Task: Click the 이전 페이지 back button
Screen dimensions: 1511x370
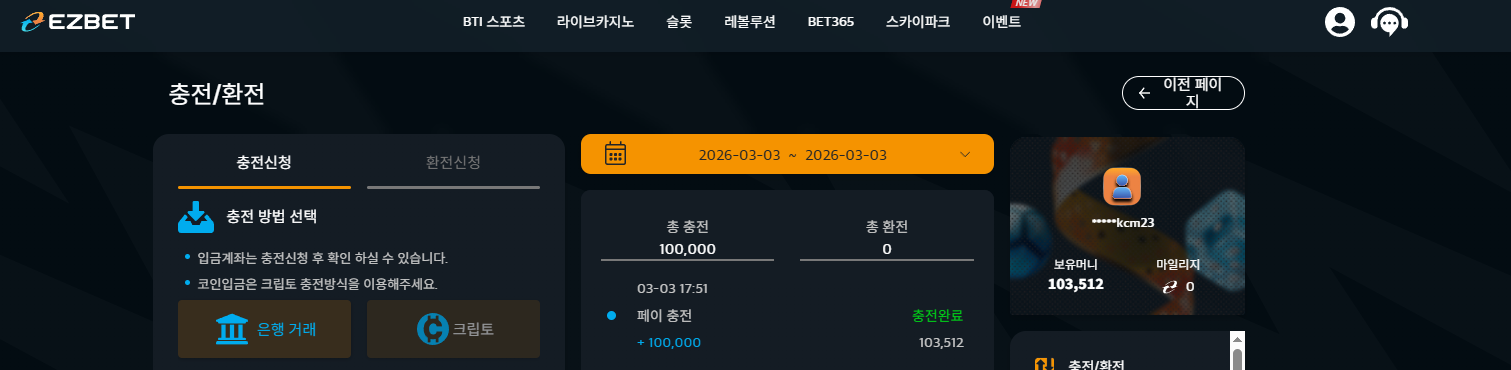Action: pos(1184,93)
